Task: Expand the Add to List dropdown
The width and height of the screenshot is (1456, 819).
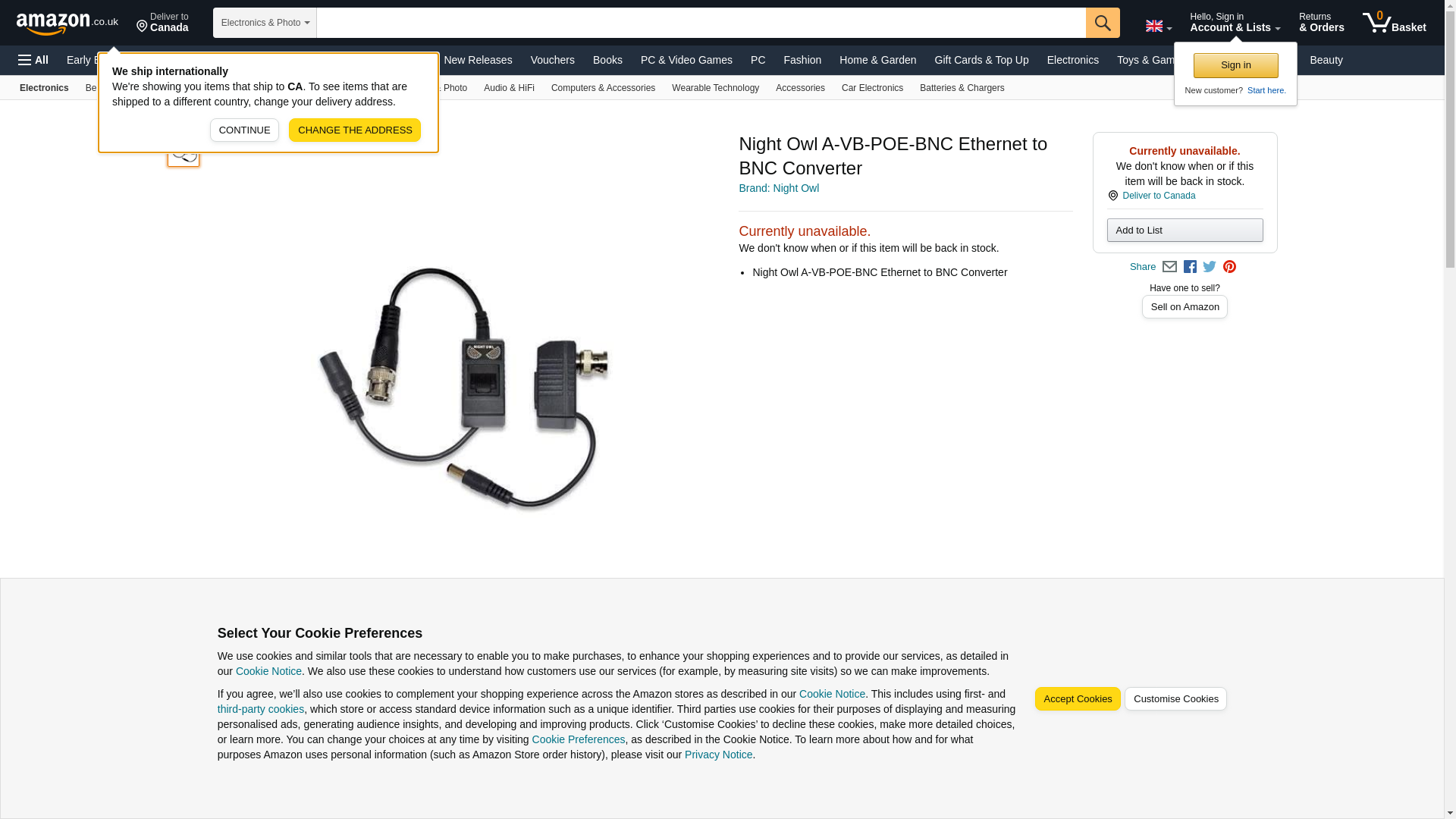Action: pos(1185,231)
